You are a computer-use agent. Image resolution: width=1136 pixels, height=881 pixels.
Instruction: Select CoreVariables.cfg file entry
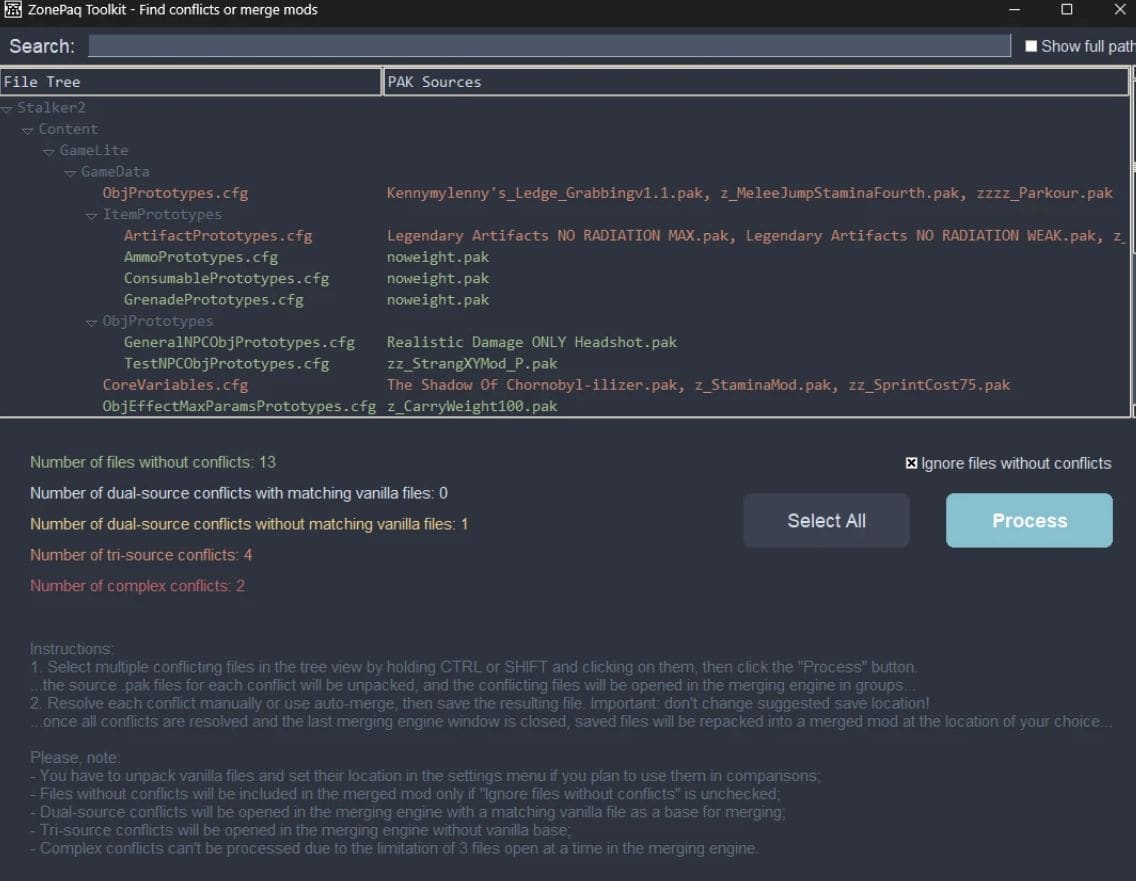(x=175, y=385)
